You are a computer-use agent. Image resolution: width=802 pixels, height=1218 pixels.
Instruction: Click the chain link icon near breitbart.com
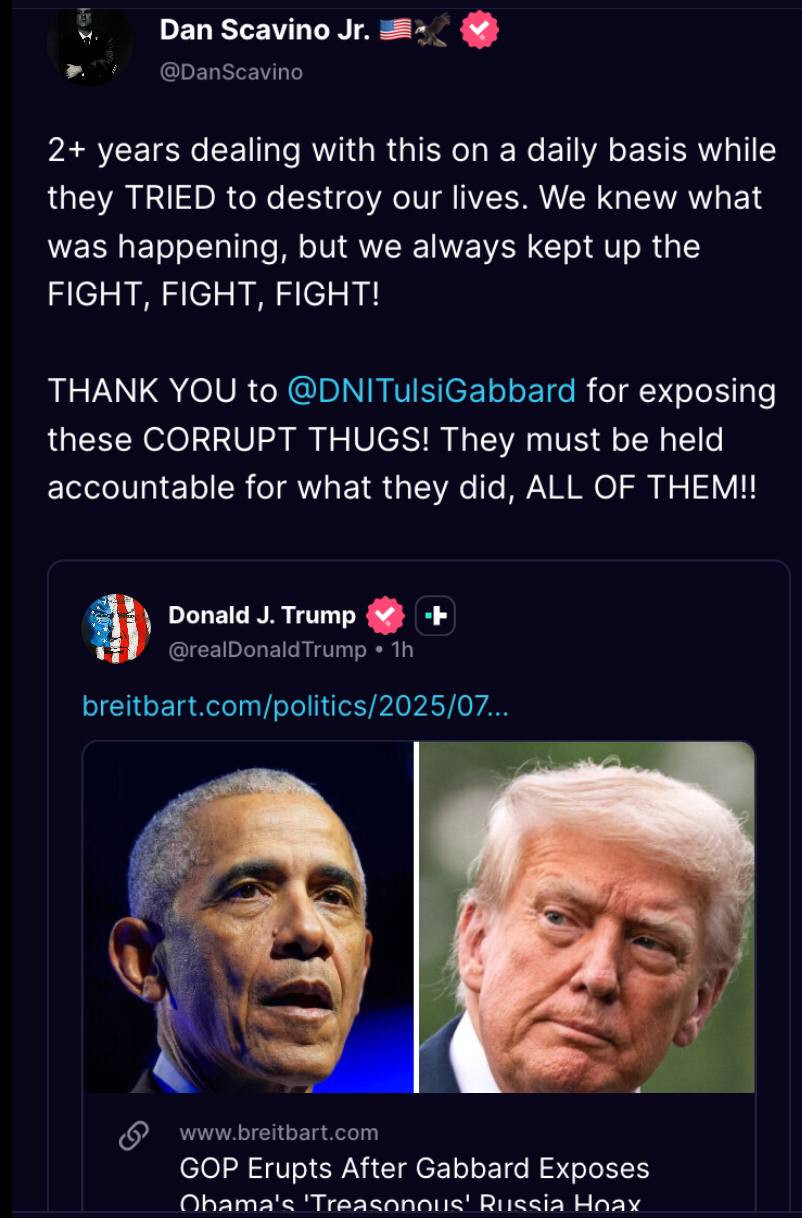tap(133, 1136)
